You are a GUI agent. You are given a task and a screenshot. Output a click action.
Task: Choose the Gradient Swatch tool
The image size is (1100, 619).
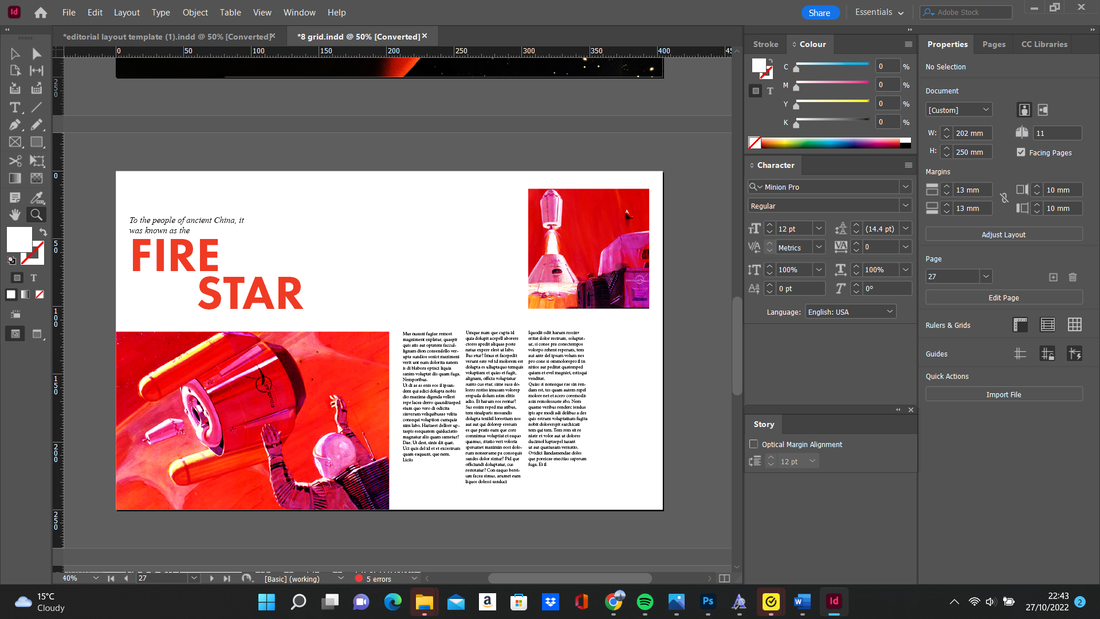coord(15,178)
